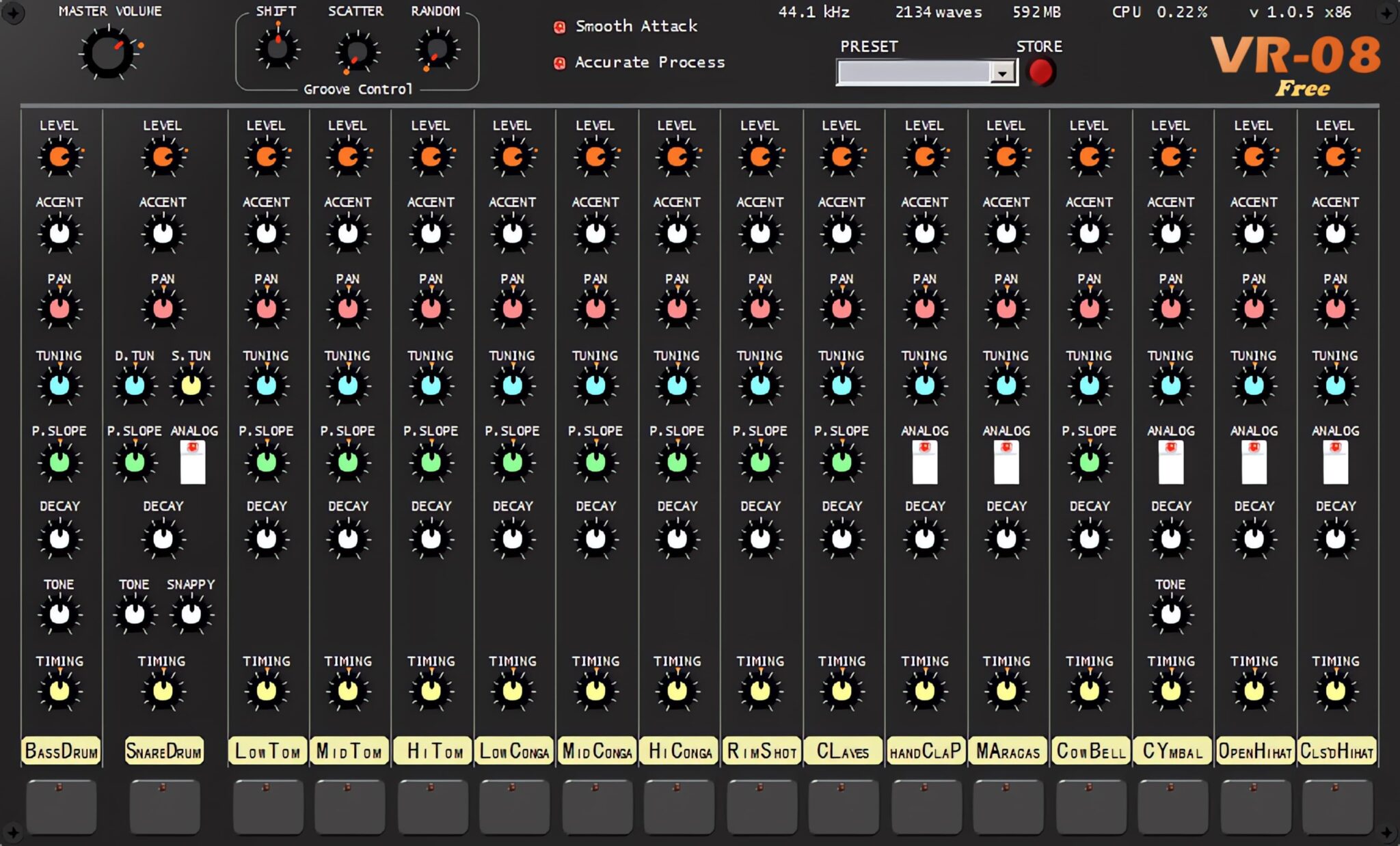Click the SCATTER groove knob
The height and width of the screenshot is (846, 1400).
pos(356,53)
